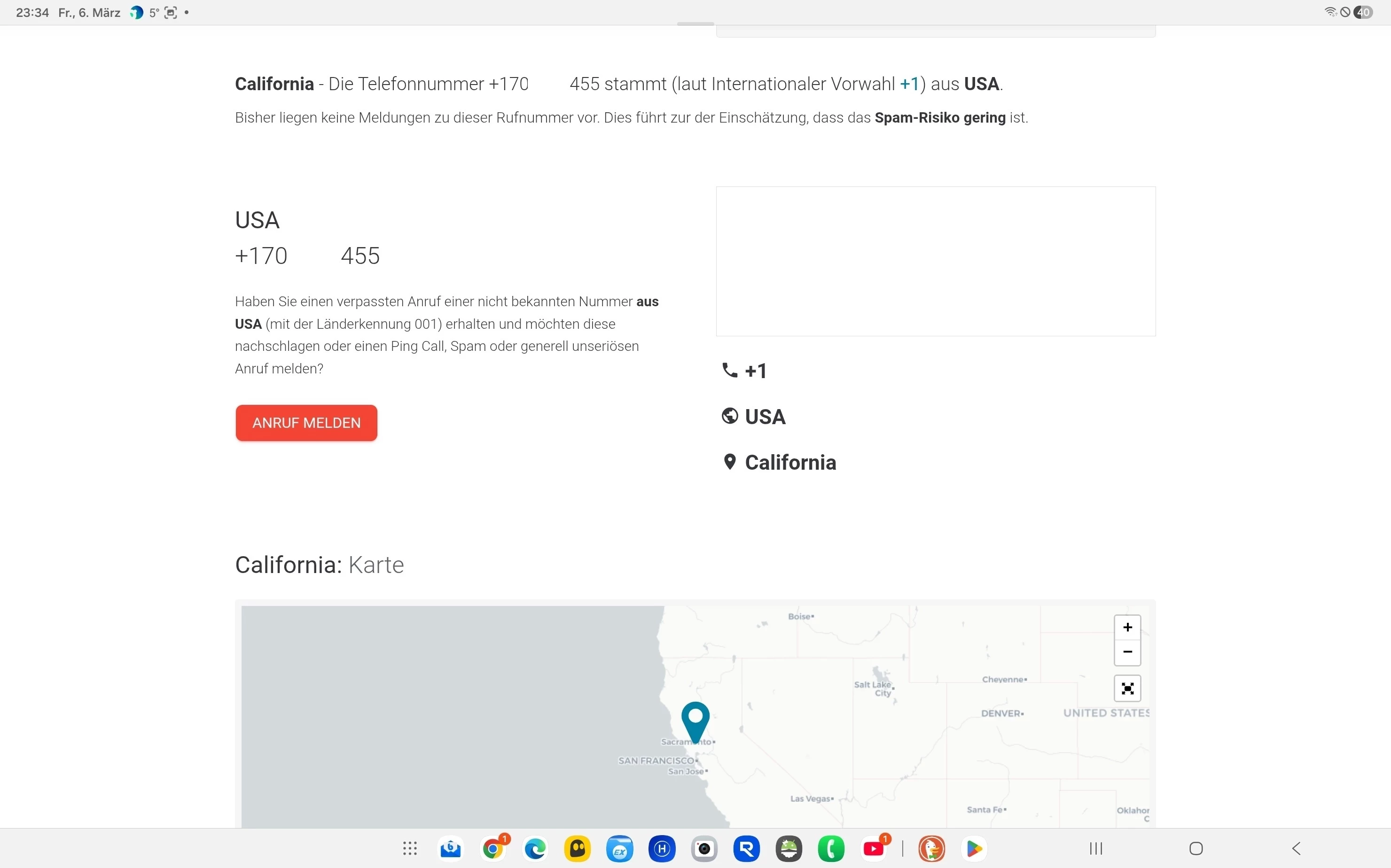Launch the EX File Explorer app
This screenshot has height=868, width=1391.
(x=620, y=848)
